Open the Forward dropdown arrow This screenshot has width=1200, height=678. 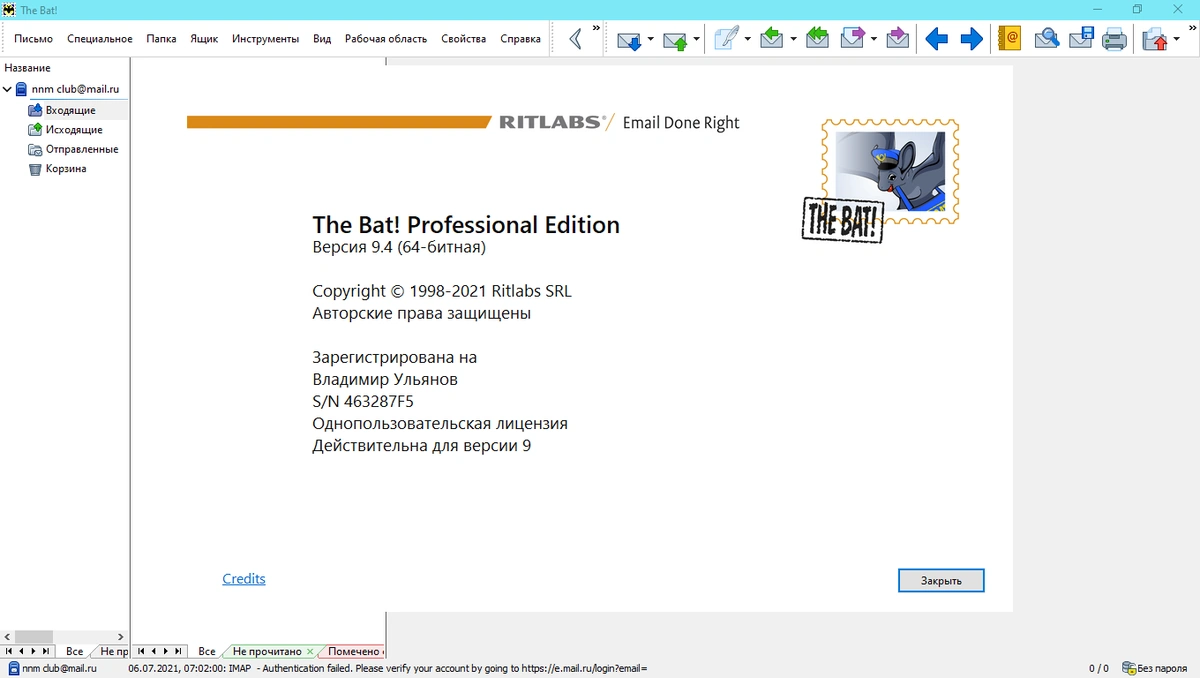coord(873,40)
